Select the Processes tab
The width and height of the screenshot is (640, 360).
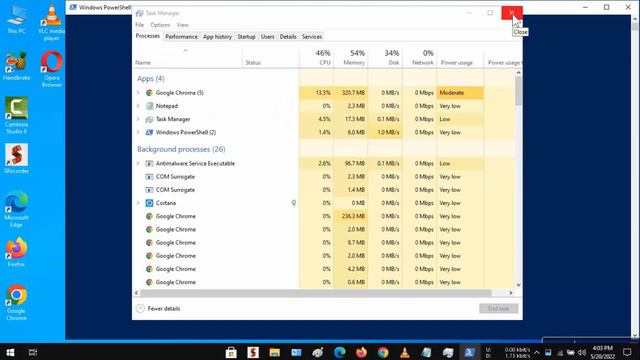[148, 36]
